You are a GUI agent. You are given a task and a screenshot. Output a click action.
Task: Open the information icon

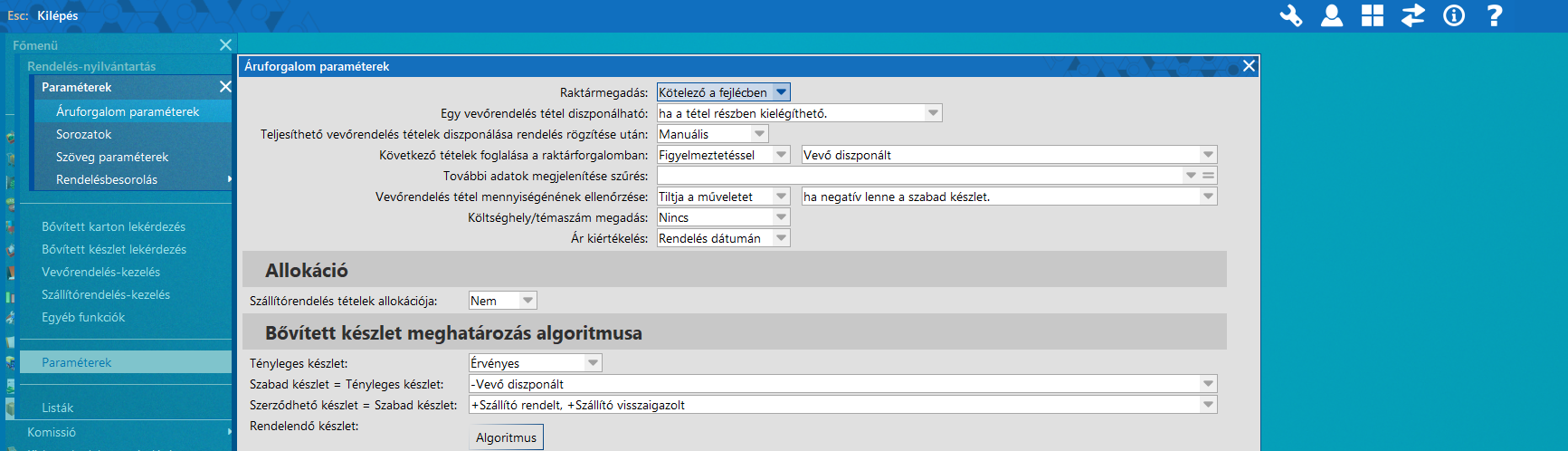tap(1454, 15)
